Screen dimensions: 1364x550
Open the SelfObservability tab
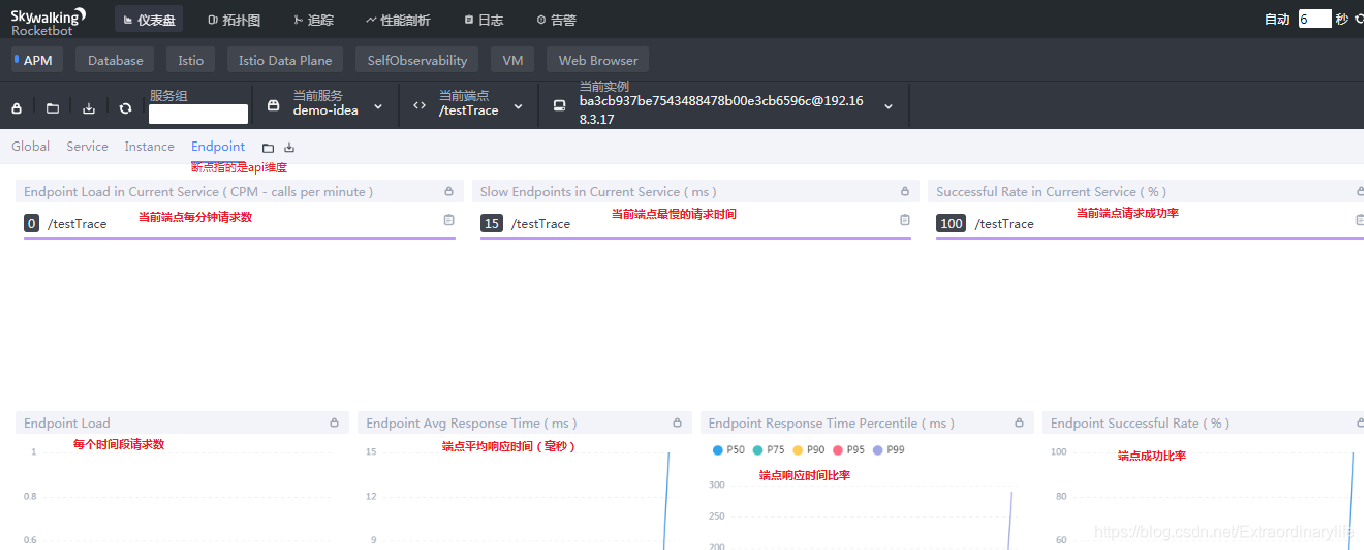click(x=417, y=60)
